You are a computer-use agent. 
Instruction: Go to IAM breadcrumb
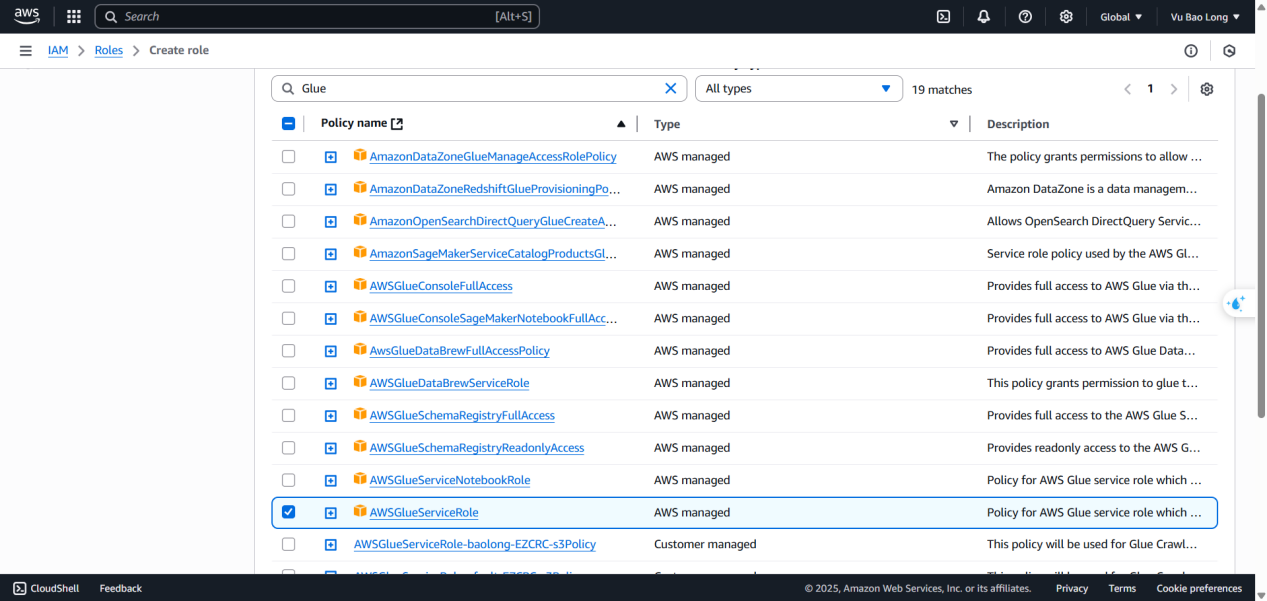pos(58,50)
